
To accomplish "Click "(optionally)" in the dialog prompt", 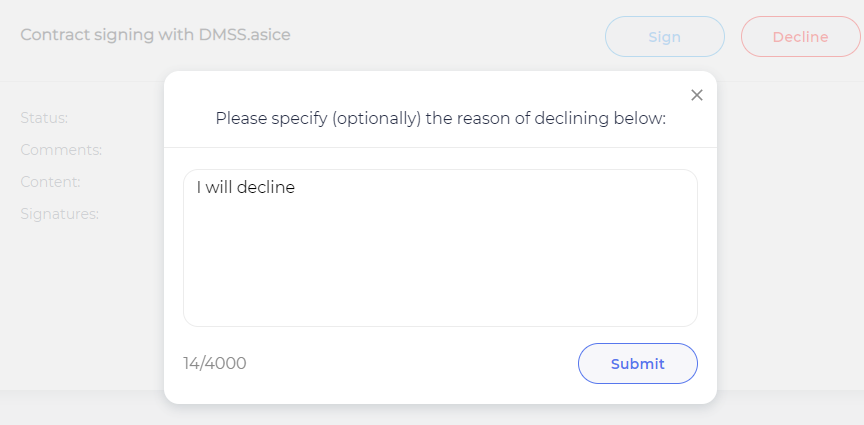I will point(378,119).
